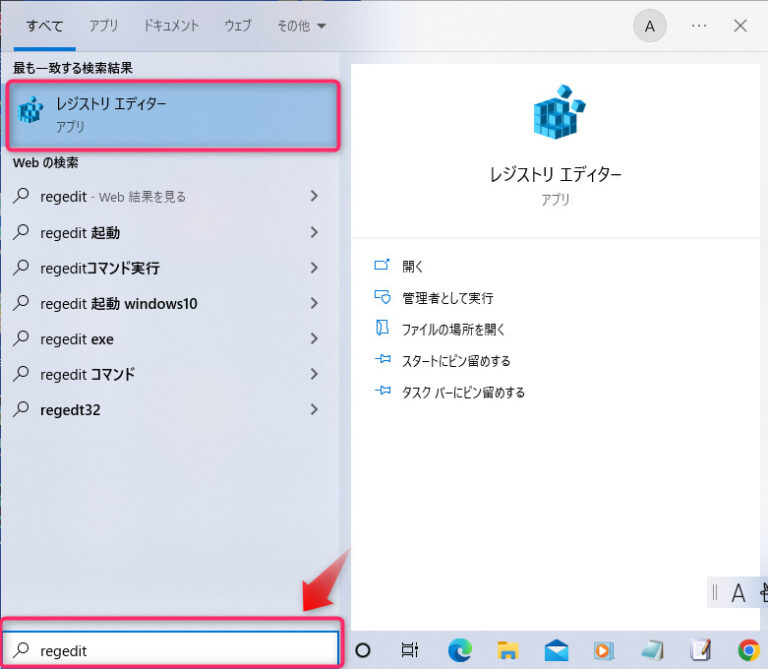Open Notepad from the taskbar
This screenshot has width=768, height=669.
[x=700, y=649]
